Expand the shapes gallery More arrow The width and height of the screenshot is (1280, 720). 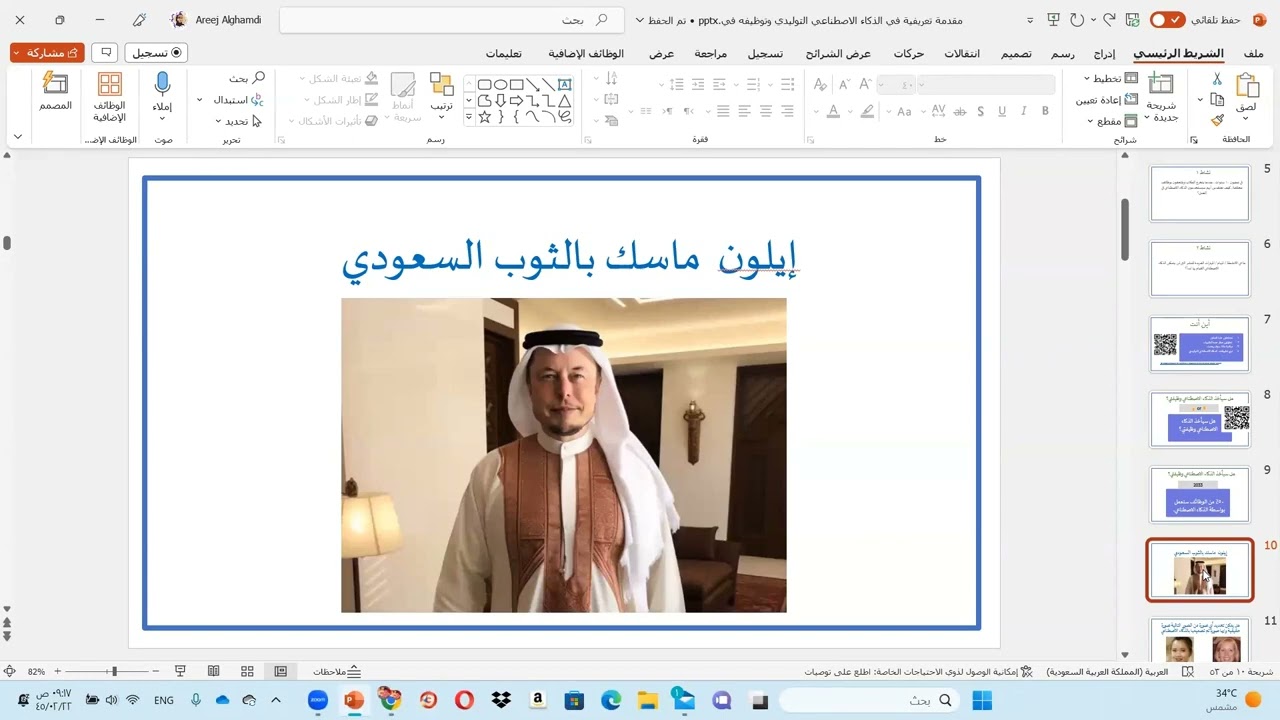469,118
